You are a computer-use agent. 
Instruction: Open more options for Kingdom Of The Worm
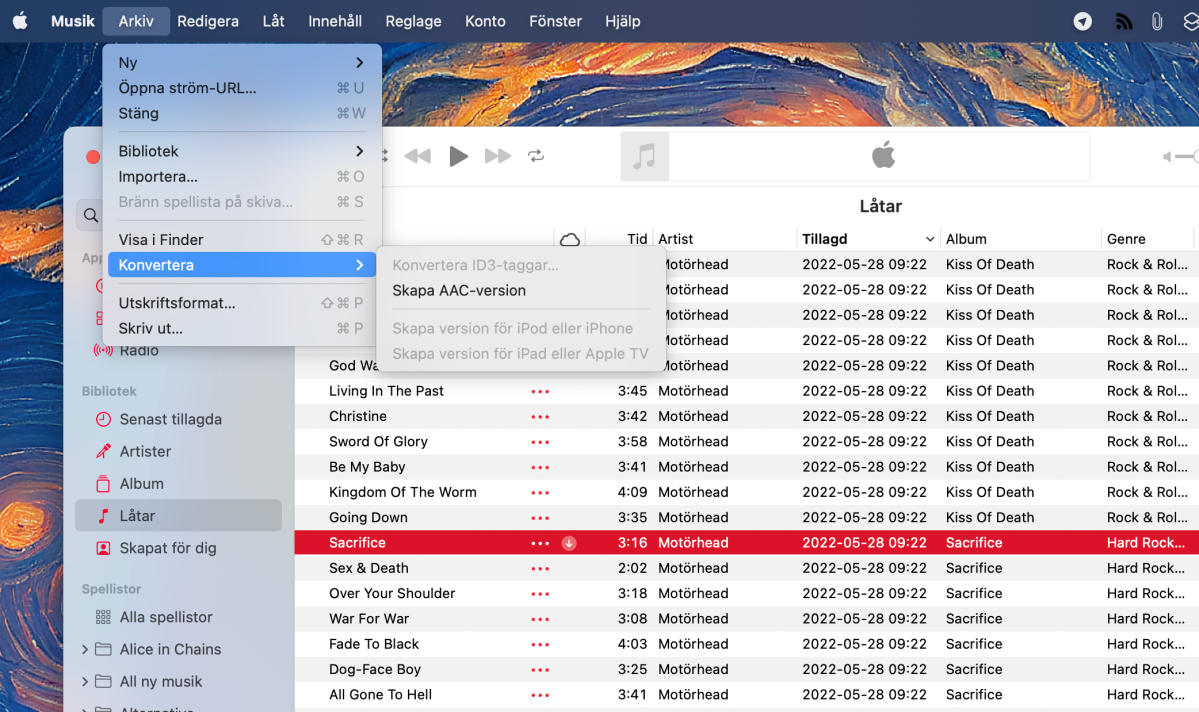(540, 493)
